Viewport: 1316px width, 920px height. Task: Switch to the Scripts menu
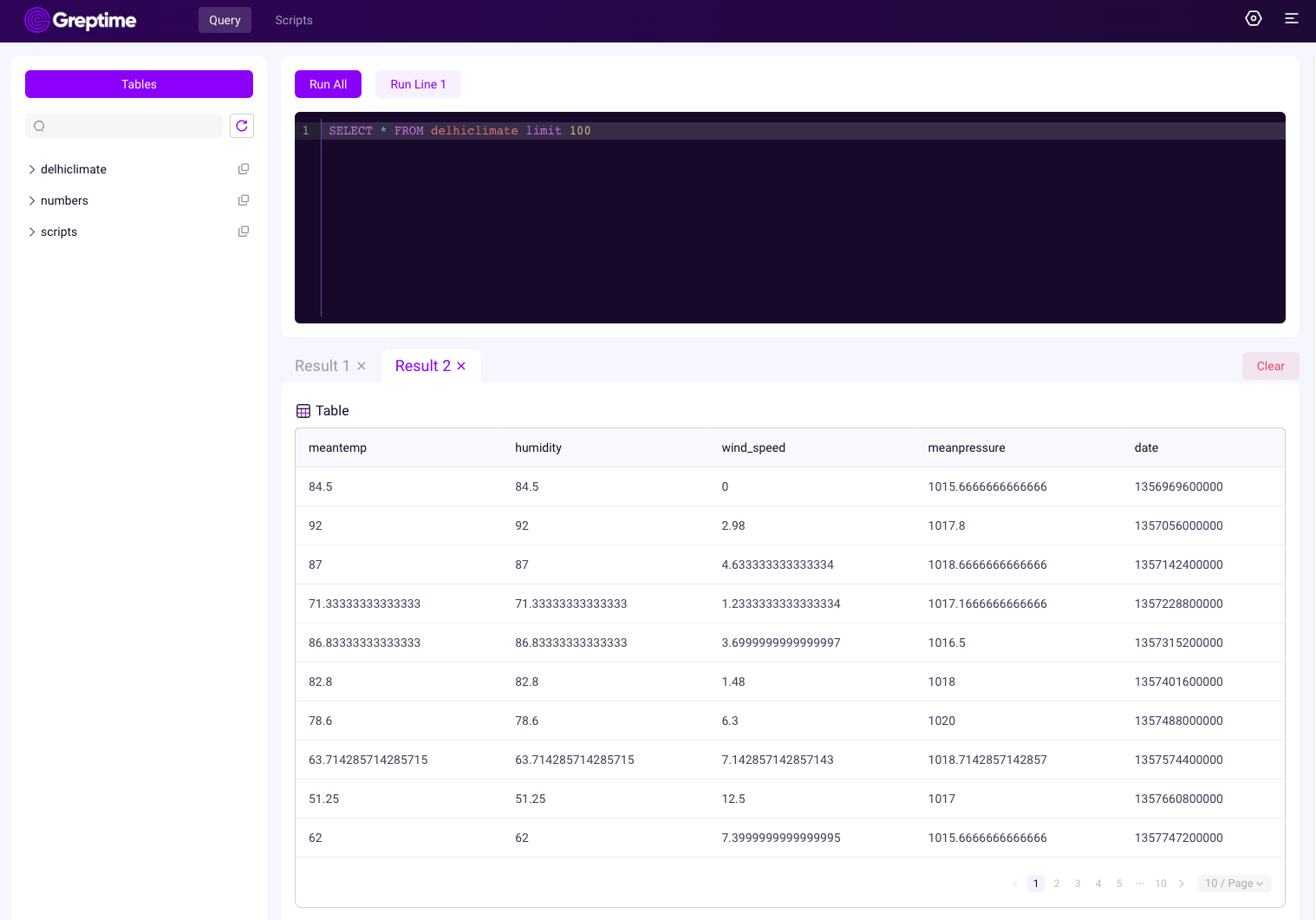293,20
